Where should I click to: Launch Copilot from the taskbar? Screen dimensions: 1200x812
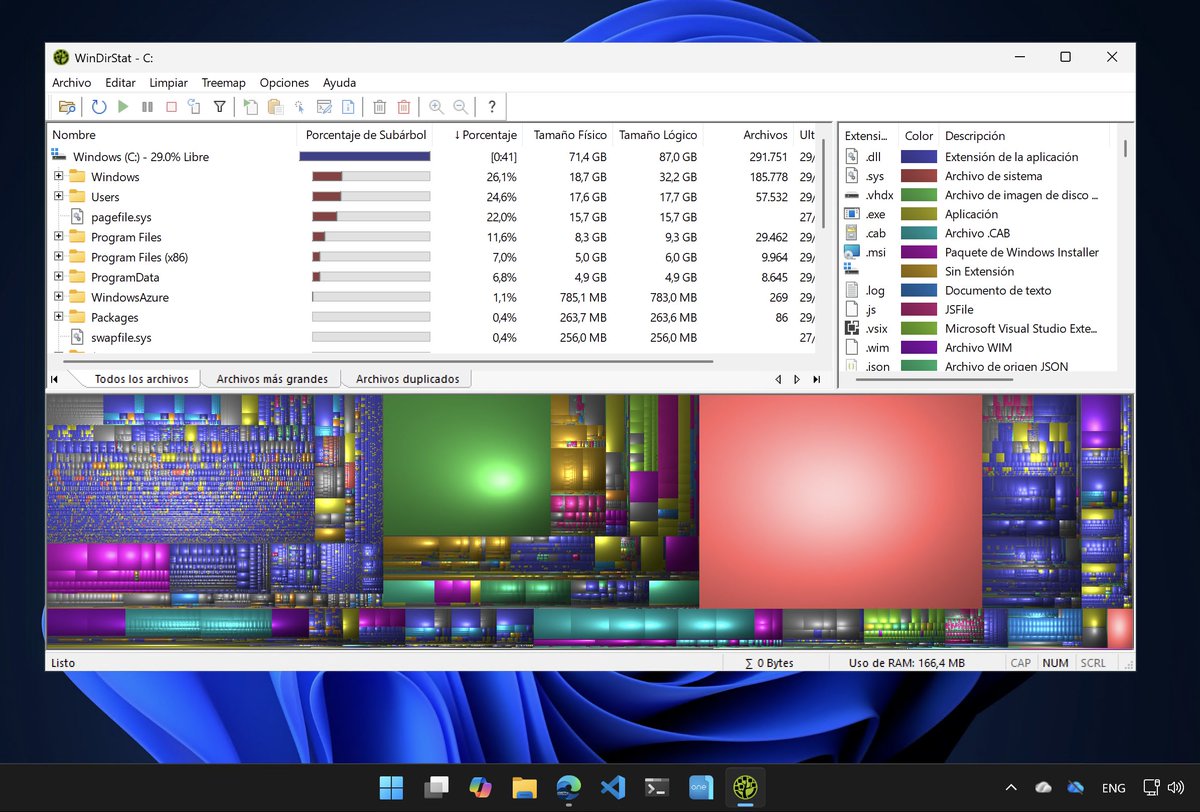click(x=480, y=787)
